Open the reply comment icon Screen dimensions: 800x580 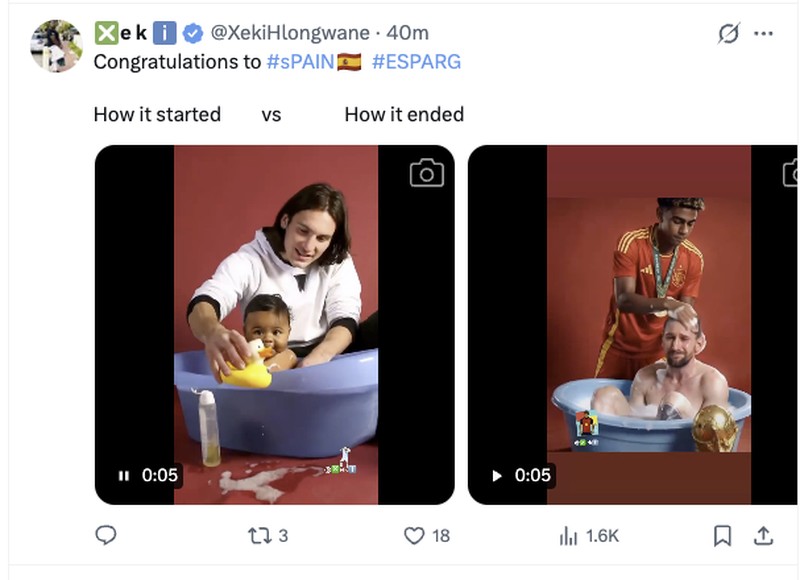coord(106,535)
